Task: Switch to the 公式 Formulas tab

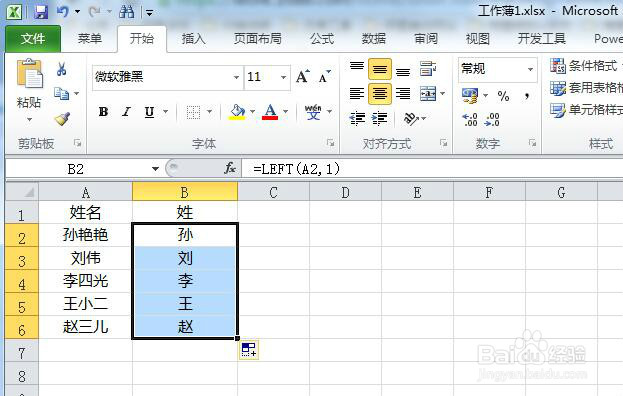Action: click(322, 39)
